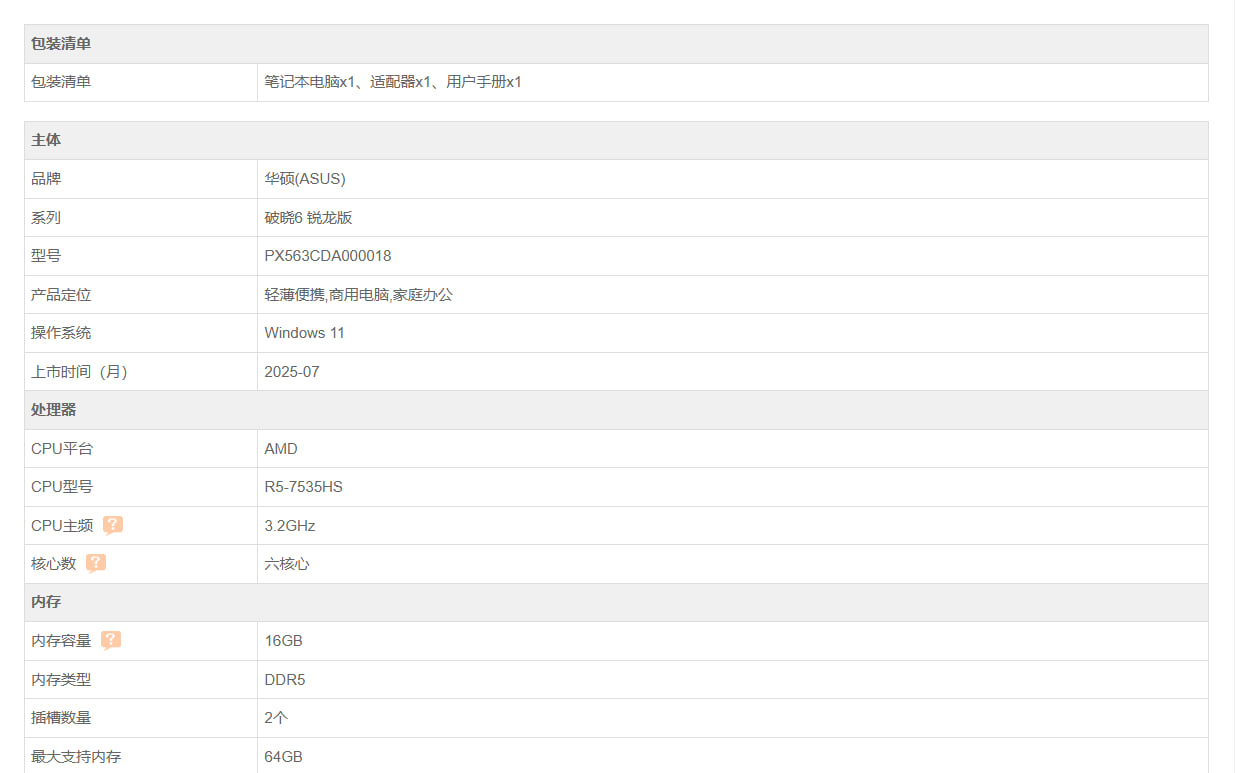
Task: Click the brand value 华硕(ASUS)
Action: [x=305, y=179]
